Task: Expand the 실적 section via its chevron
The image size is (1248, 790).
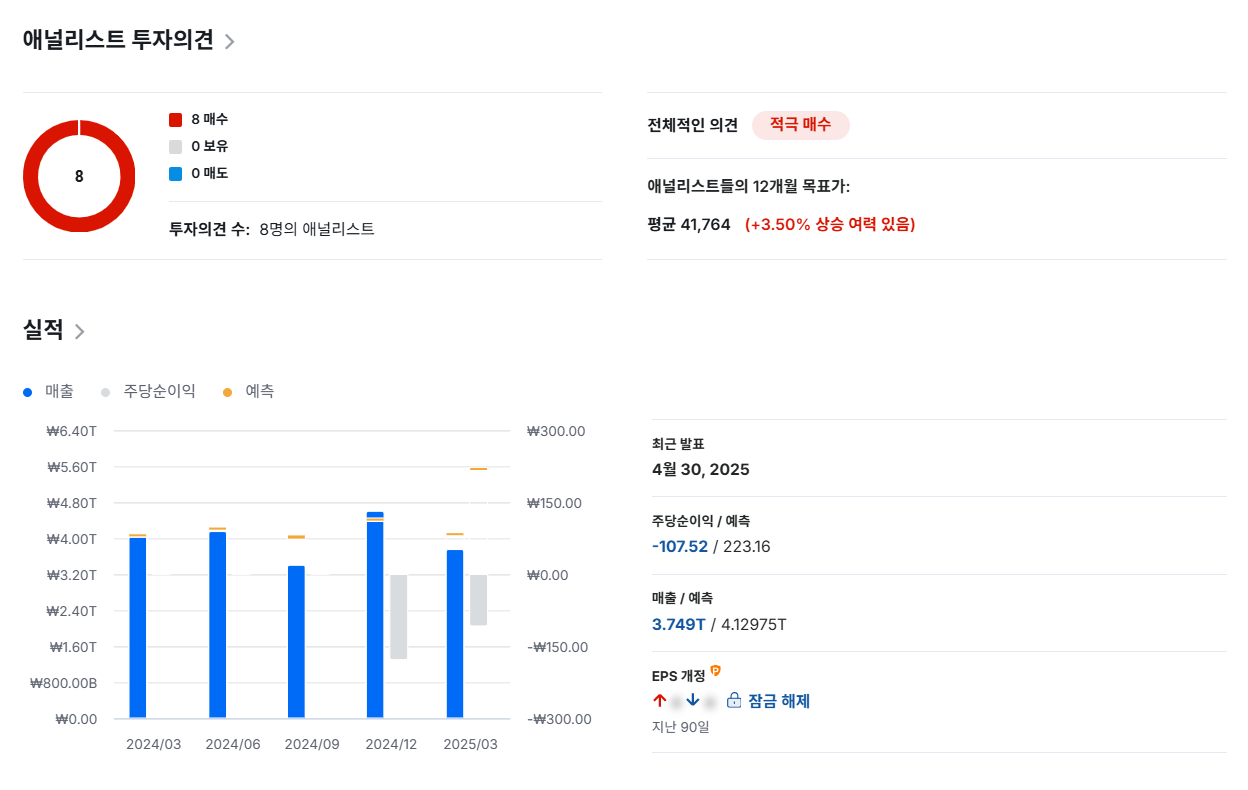Action: pyautogui.click(x=78, y=331)
